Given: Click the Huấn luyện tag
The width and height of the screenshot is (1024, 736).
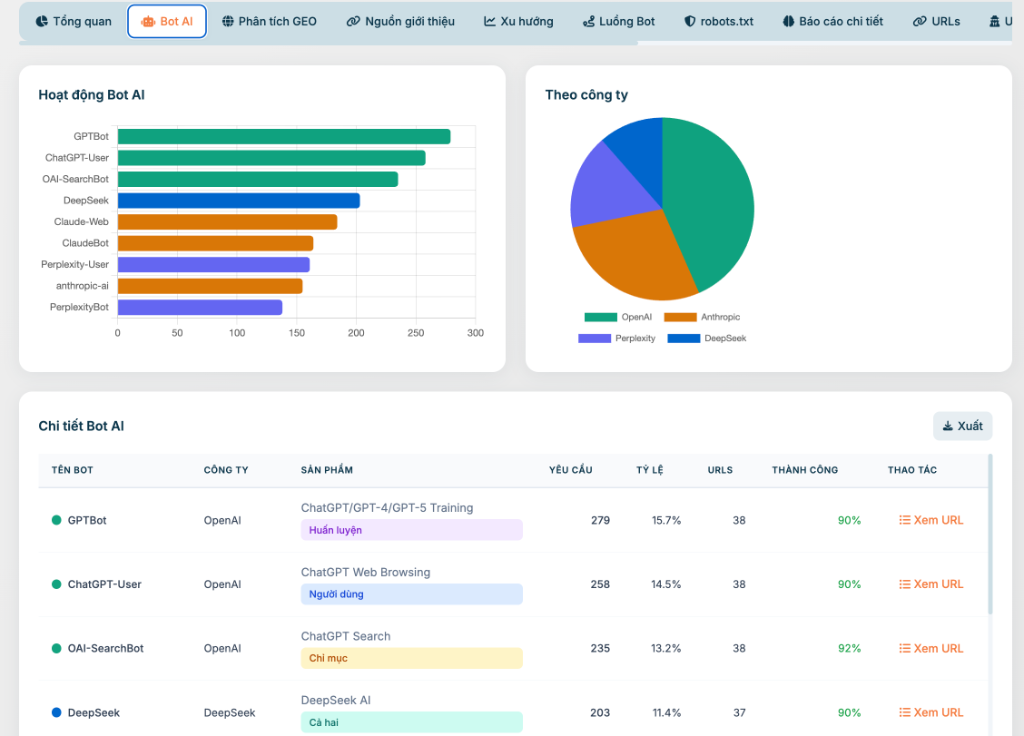Looking at the screenshot, I should coord(411,530).
